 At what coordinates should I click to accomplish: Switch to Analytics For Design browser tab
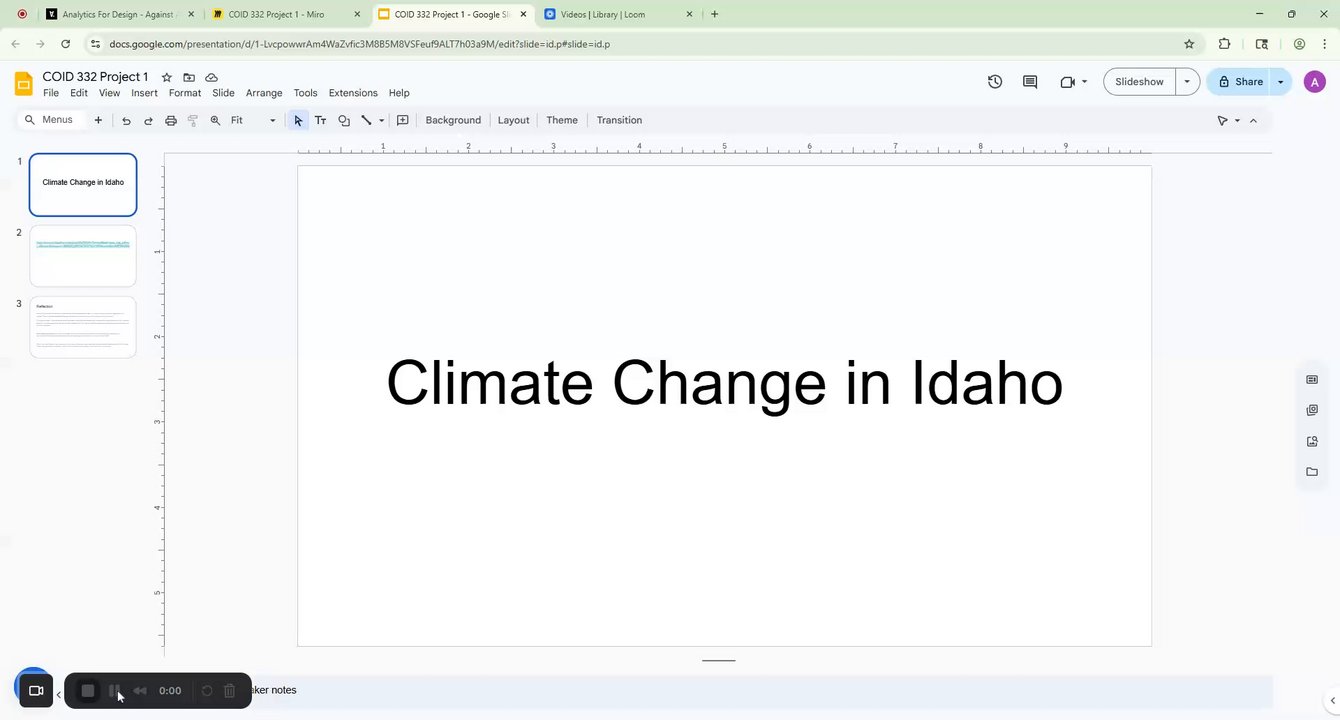click(x=118, y=15)
